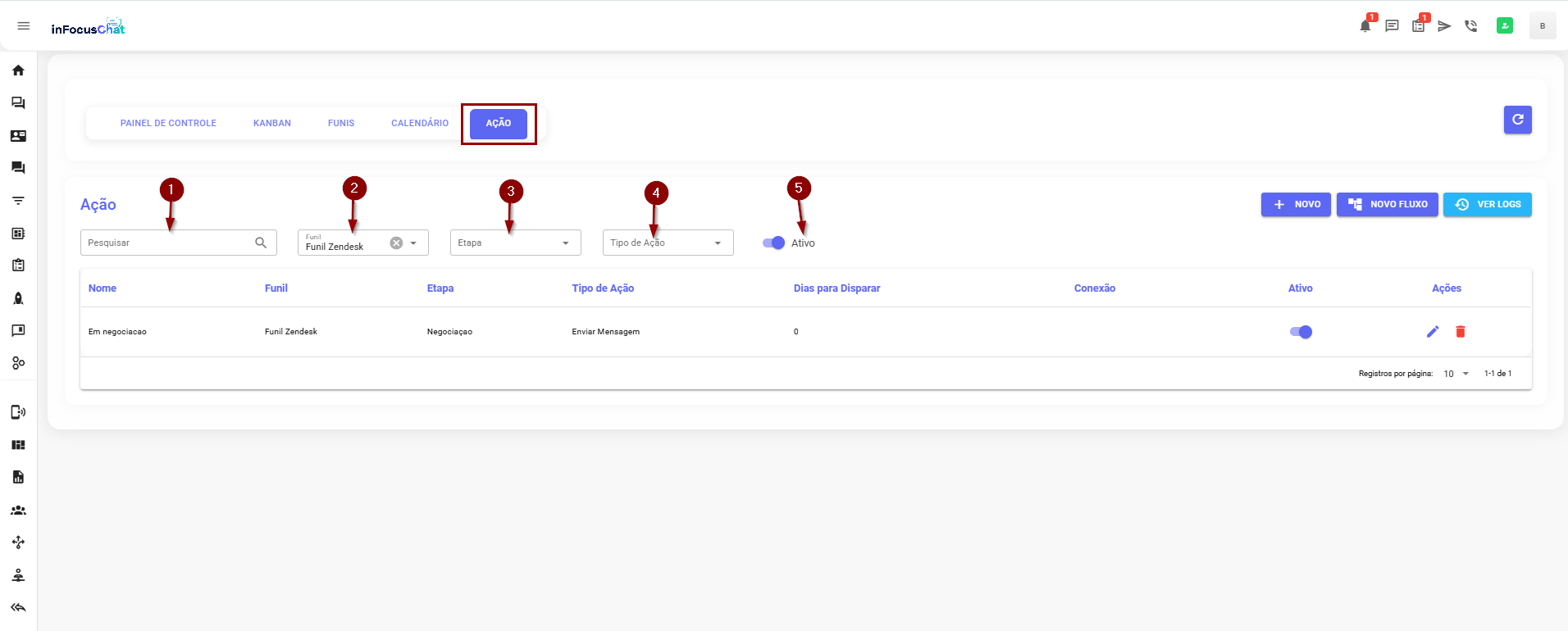Image resolution: width=1568 pixels, height=631 pixels.
Task: Expand the Funil dropdown
Action: [413, 243]
